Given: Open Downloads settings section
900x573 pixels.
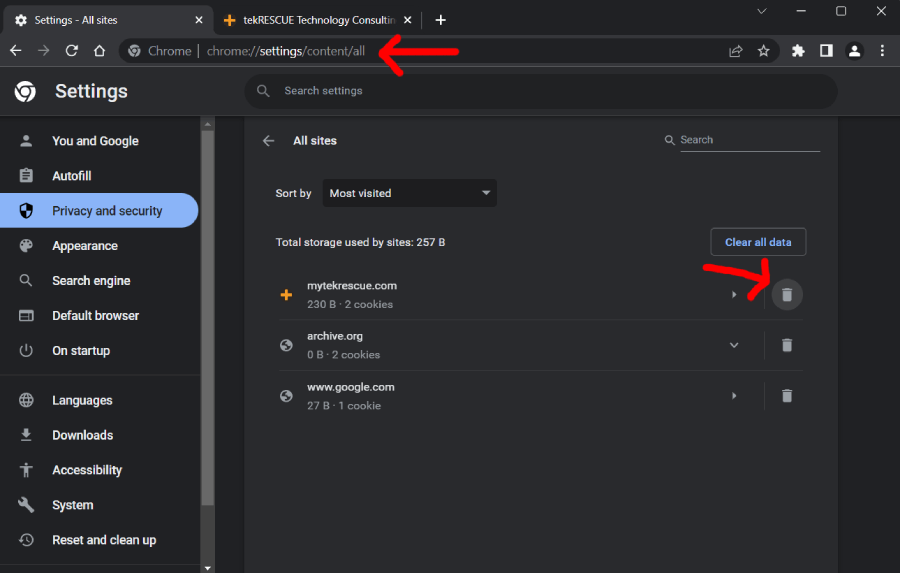Looking at the screenshot, I should pos(99,435).
